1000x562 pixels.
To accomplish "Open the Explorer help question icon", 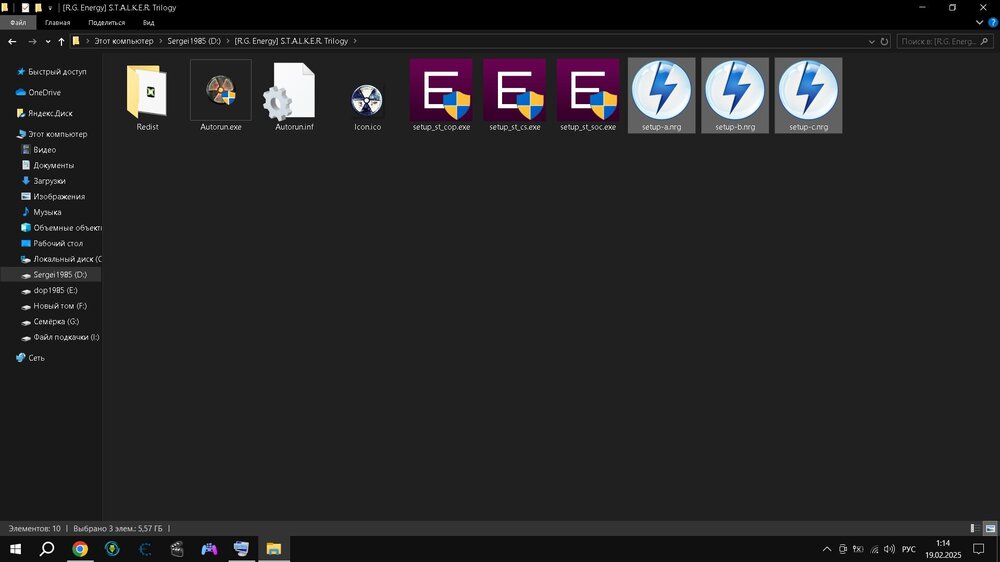I will [x=992, y=22].
